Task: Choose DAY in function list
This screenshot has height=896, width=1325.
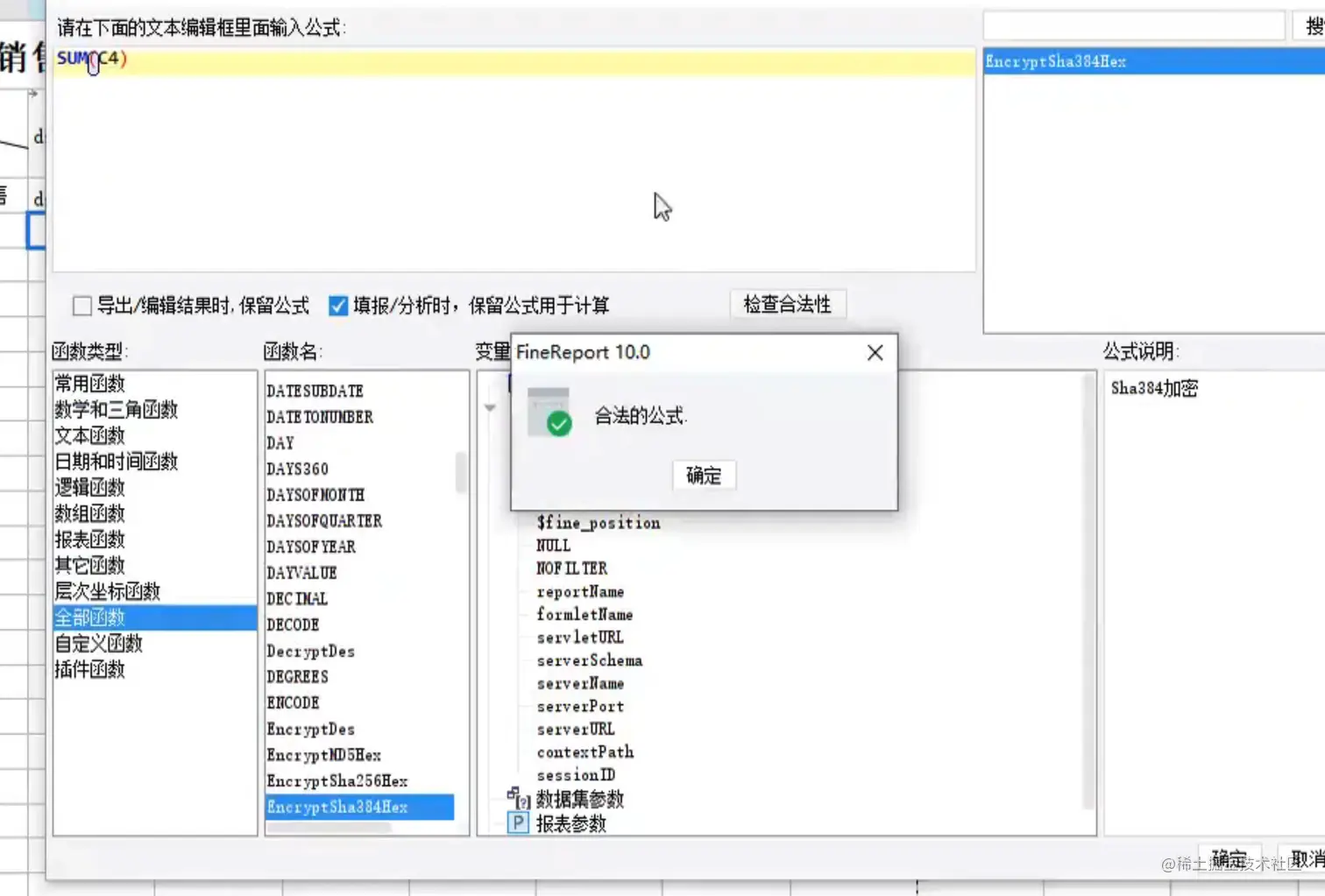Action: coord(359,443)
